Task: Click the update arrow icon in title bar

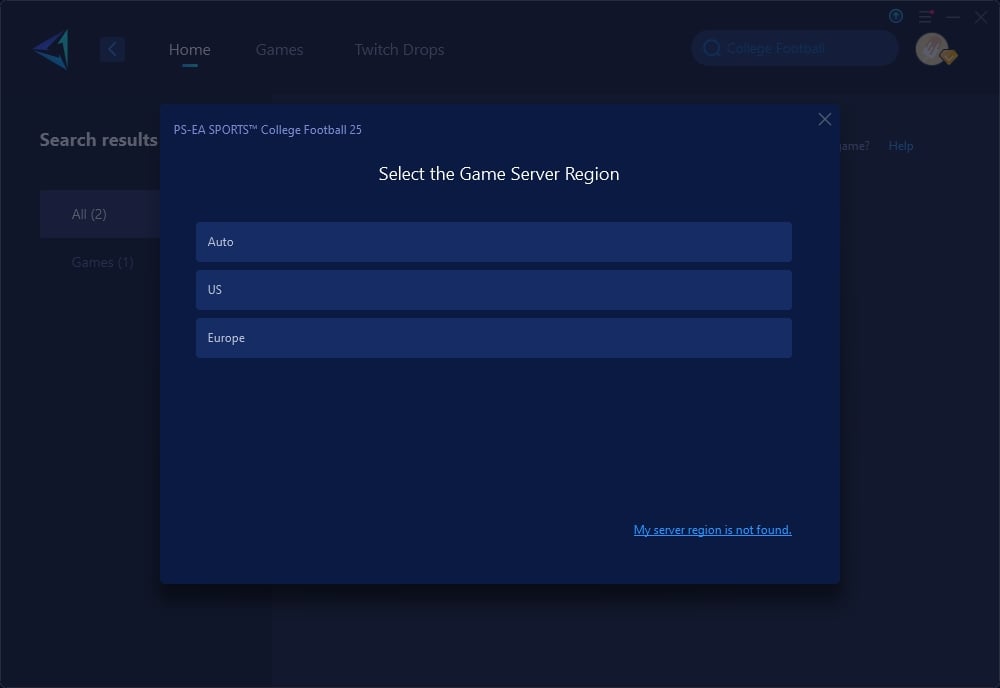Action: [x=896, y=16]
